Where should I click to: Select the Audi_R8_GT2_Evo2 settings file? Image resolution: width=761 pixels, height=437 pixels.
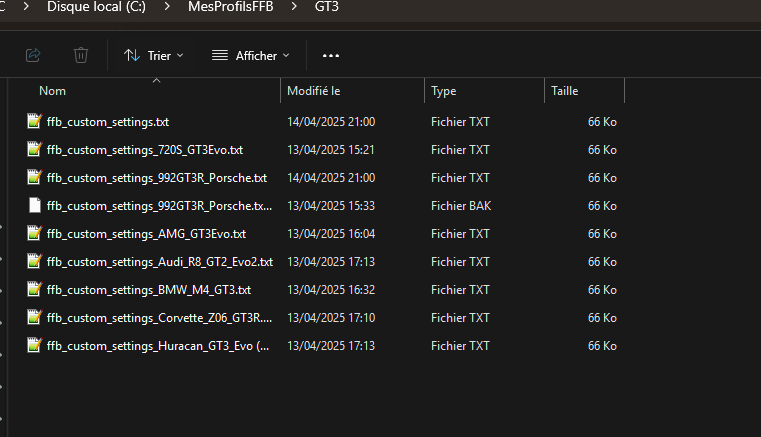(x=160, y=262)
